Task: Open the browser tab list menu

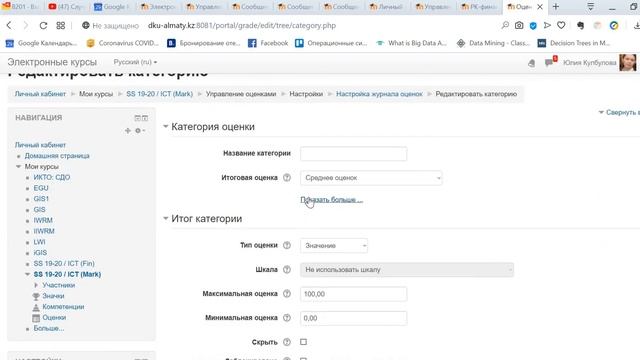Action: click(x=590, y=7)
